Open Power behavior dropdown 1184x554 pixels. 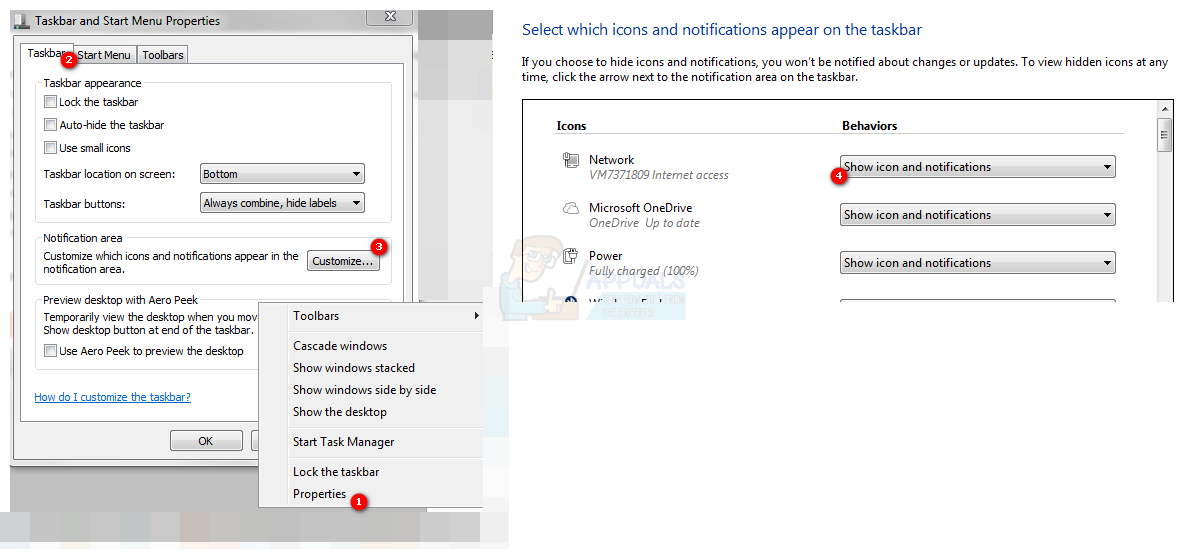tap(978, 263)
